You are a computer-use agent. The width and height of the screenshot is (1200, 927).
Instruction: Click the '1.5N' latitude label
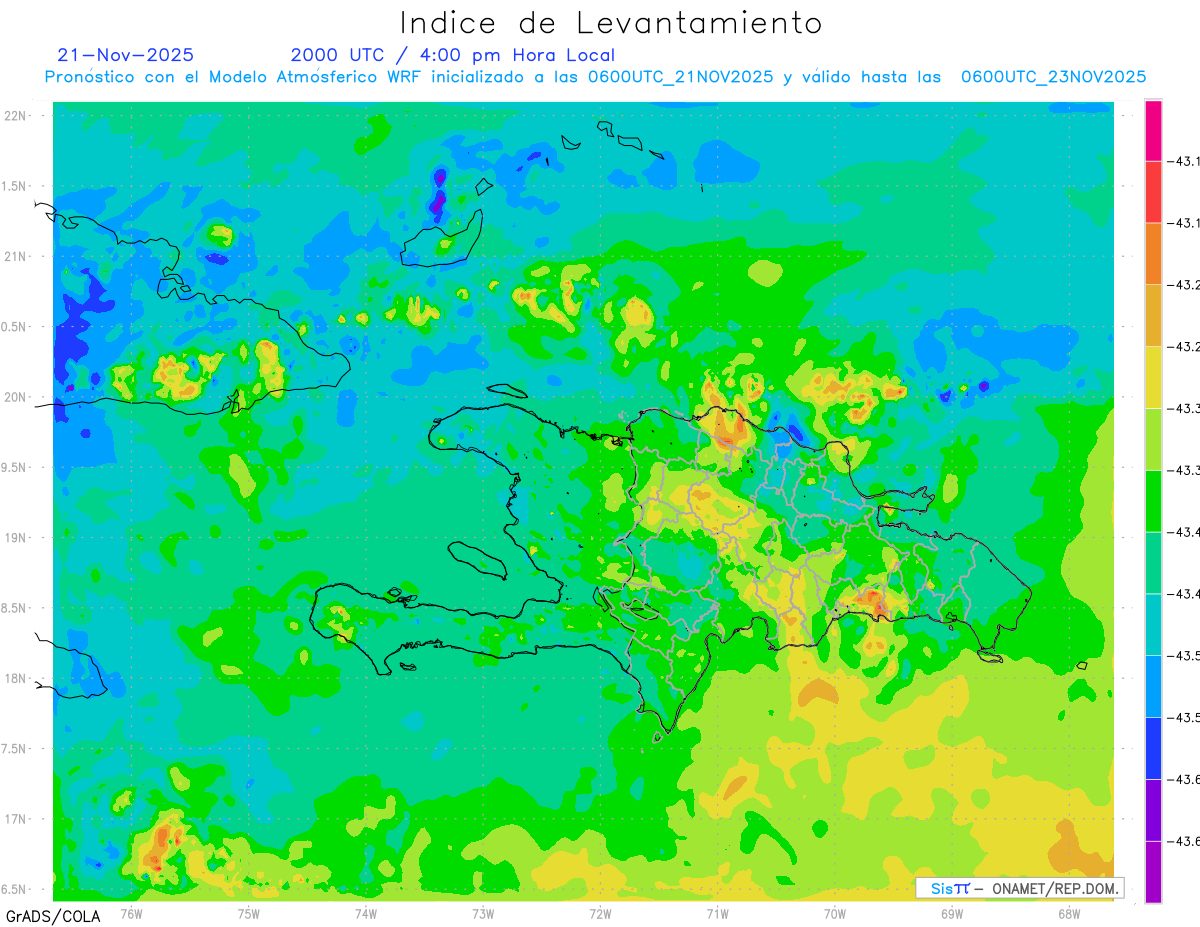click(16, 186)
